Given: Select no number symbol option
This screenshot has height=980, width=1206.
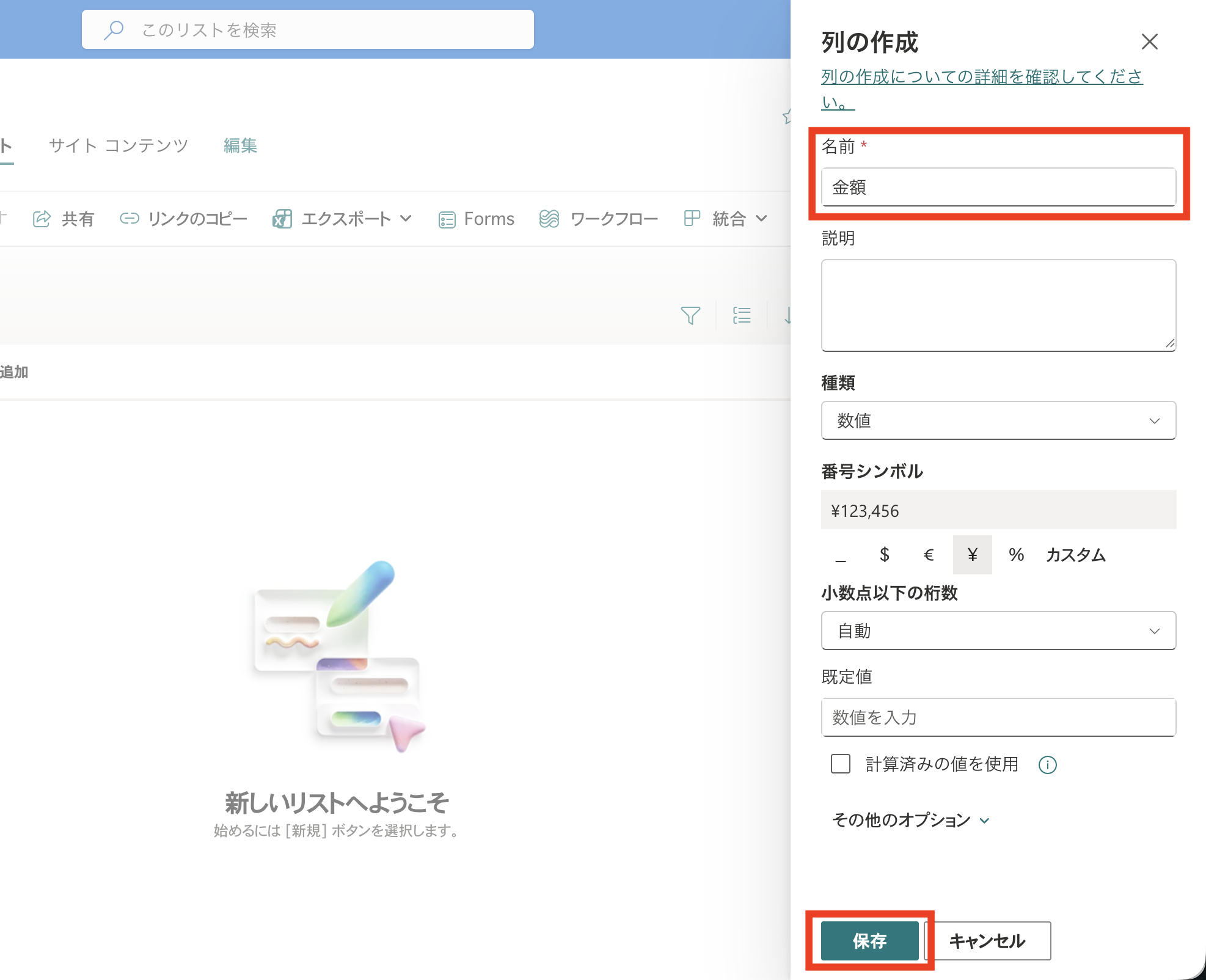Looking at the screenshot, I should [841, 555].
